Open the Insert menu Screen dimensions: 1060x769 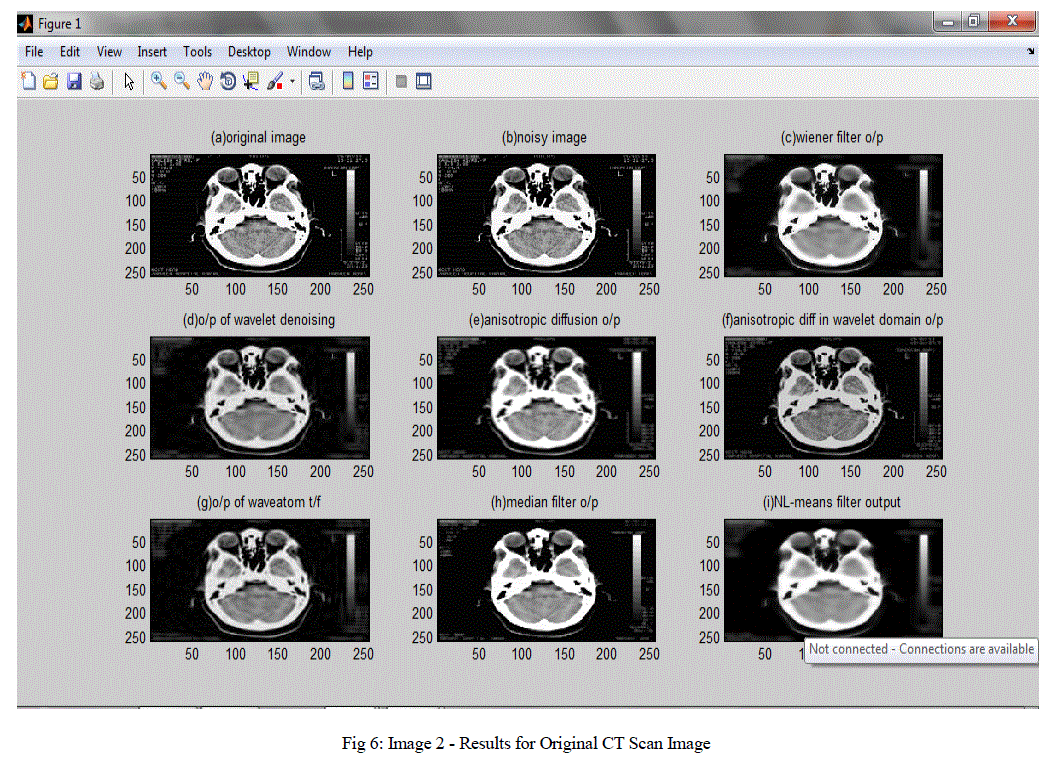click(x=152, y=52)
